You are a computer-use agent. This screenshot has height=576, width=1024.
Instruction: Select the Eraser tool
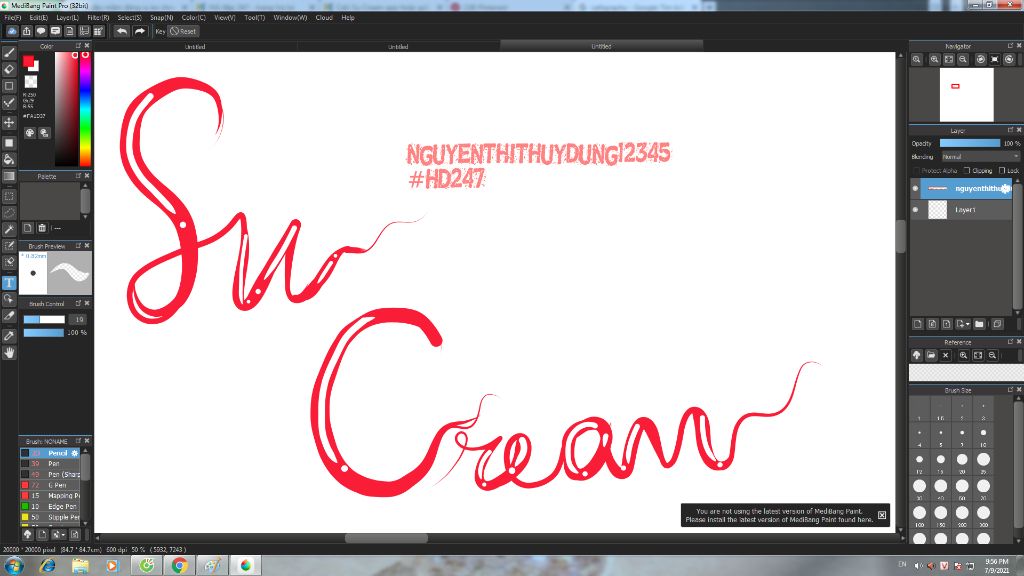9,69
